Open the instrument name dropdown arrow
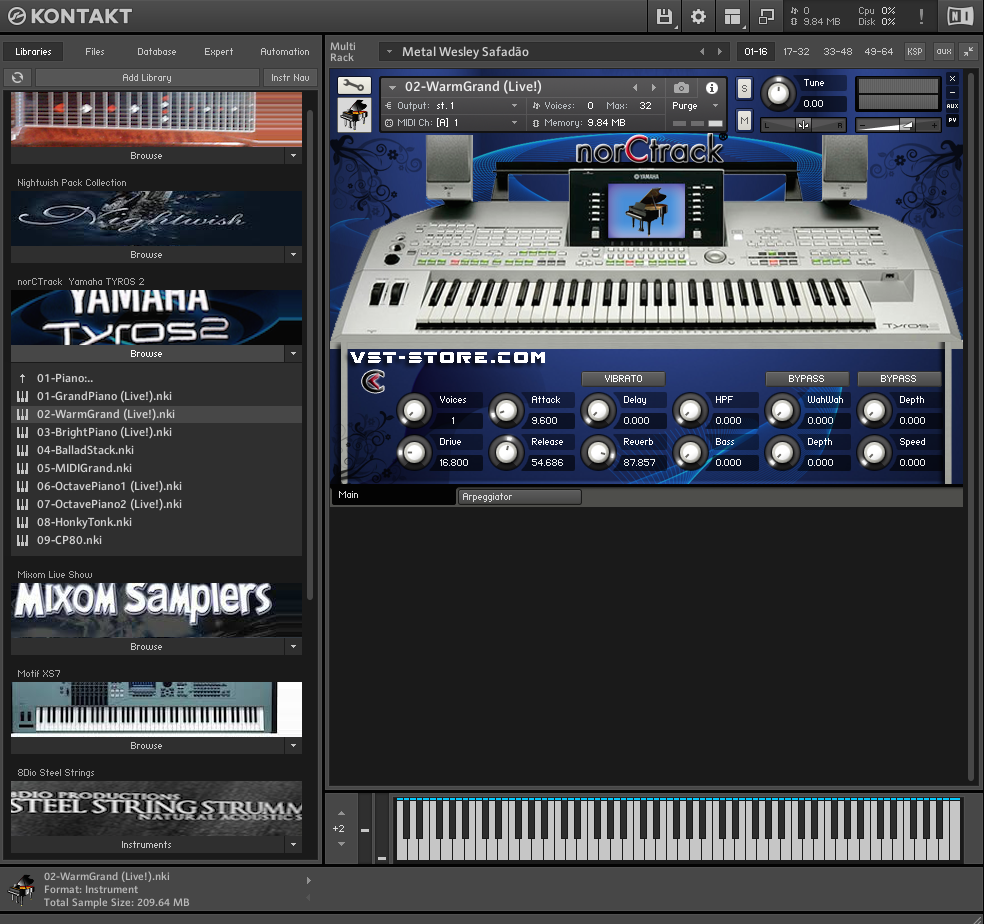Screen dimensions: 984x924 [393, 87]
